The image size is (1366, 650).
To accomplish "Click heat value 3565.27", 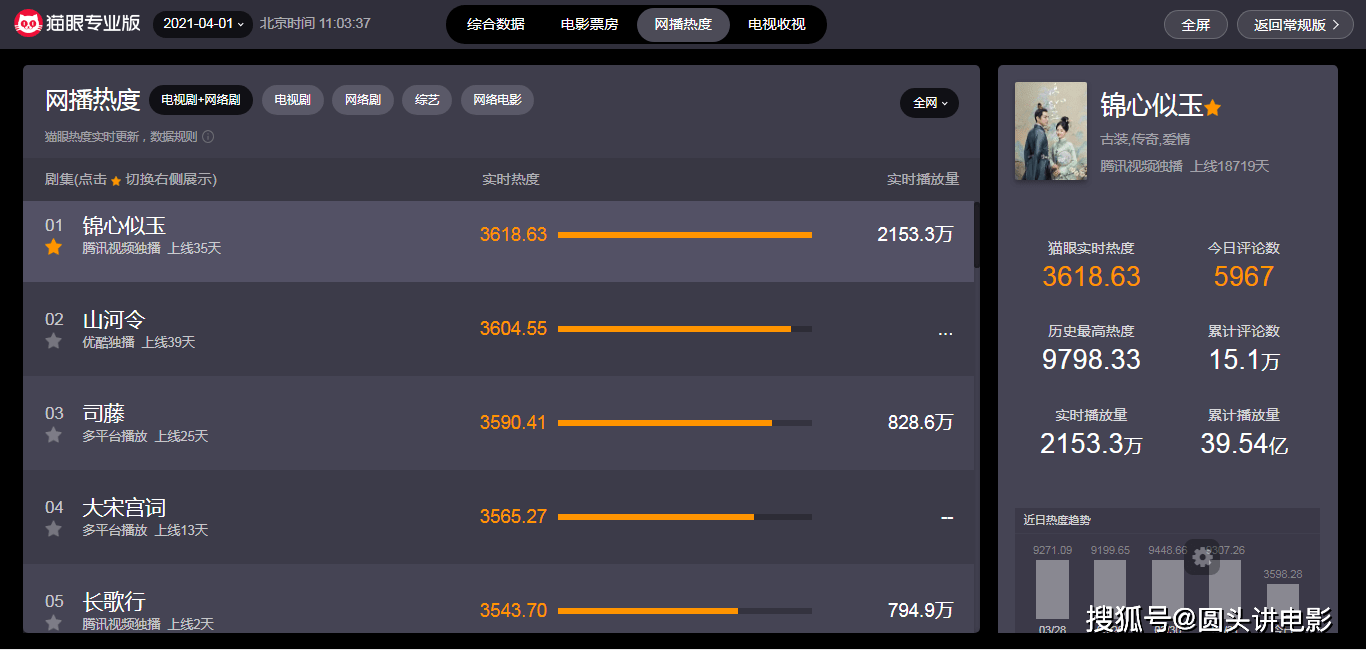I will coord(513,517).
